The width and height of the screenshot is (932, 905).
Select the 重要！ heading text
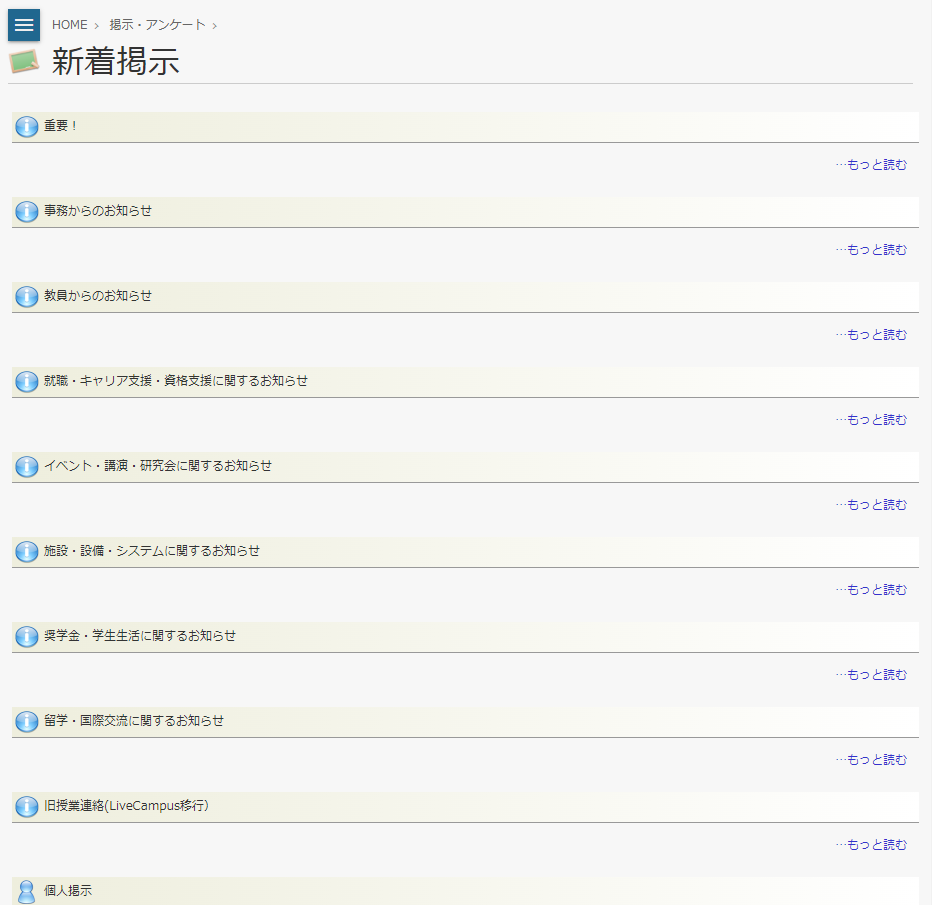tap(60, 125)
